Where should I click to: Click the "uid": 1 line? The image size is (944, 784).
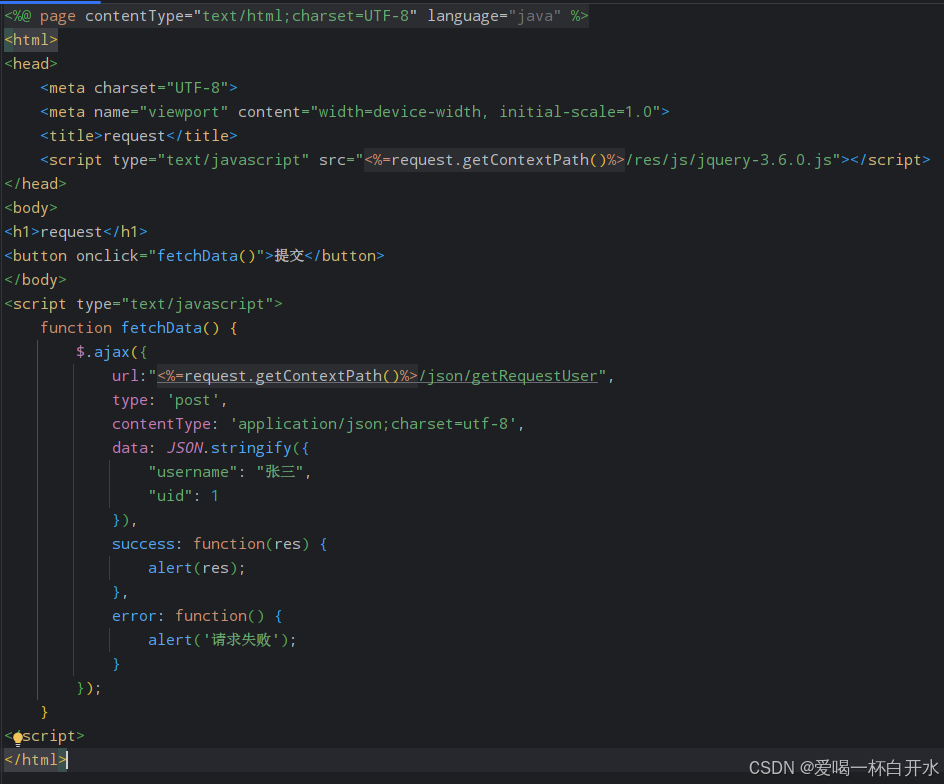[x=183, y=496]
